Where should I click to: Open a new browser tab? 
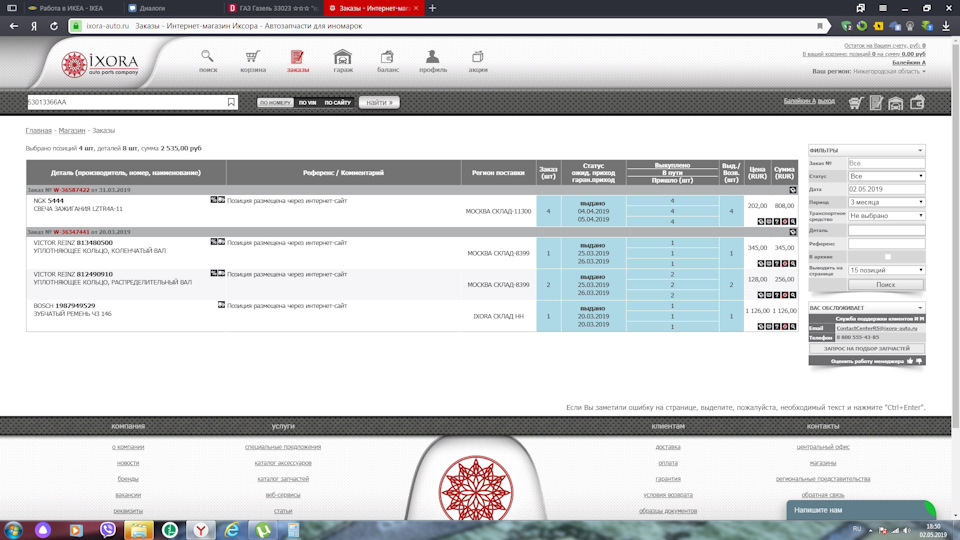tap(432, 8)
